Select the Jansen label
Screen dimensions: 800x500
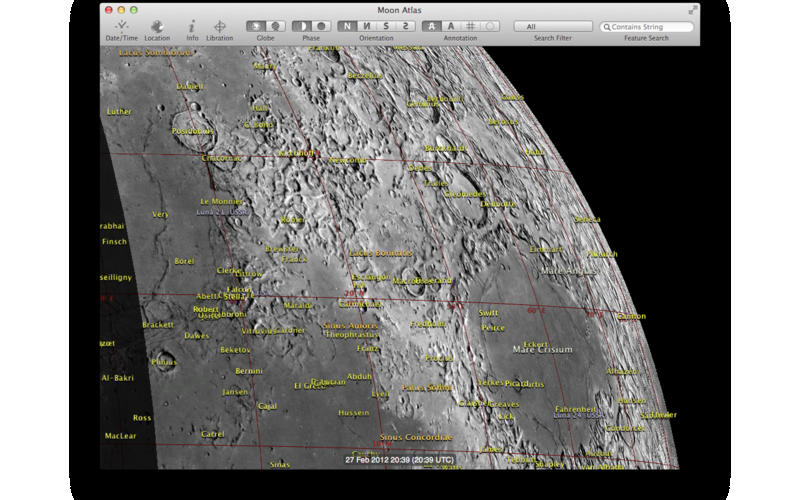235,392
